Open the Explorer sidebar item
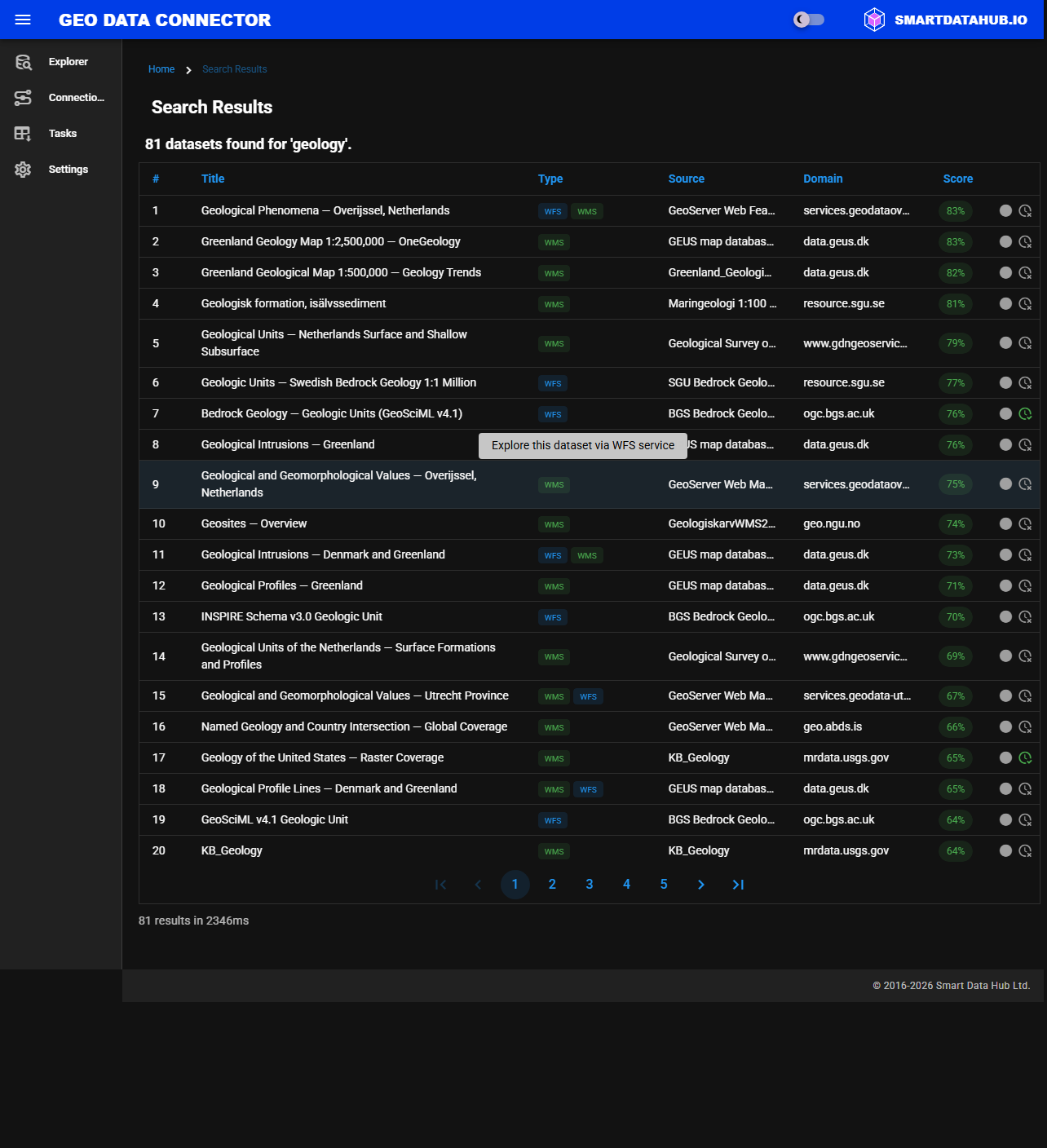1047x1148 pixels. coord(60,62)
